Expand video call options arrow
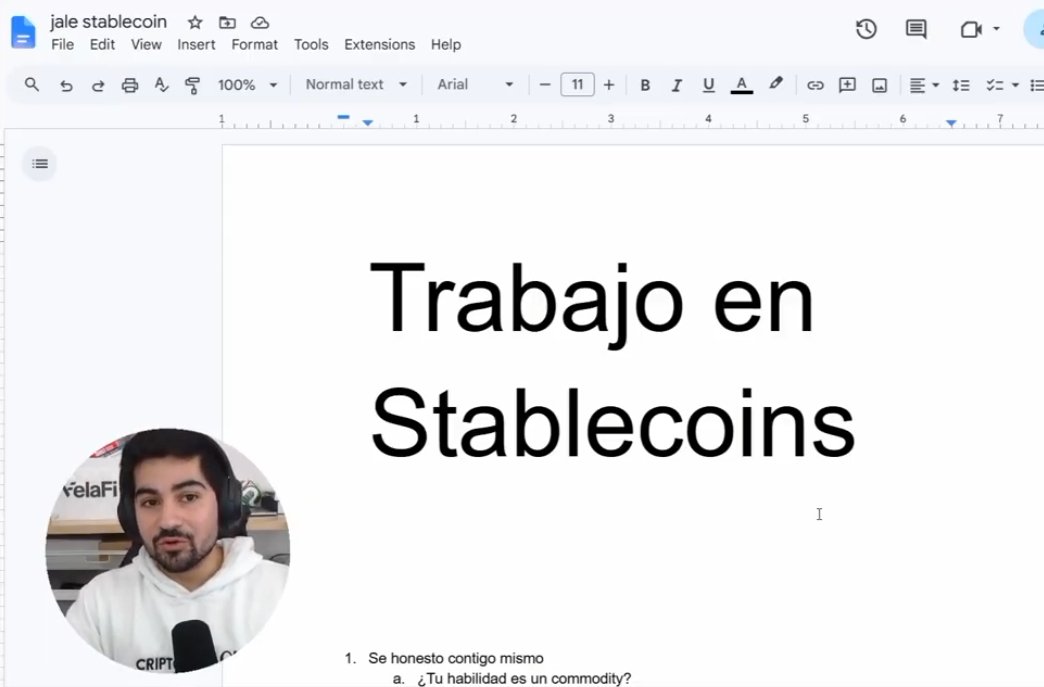 click(996, 29)
